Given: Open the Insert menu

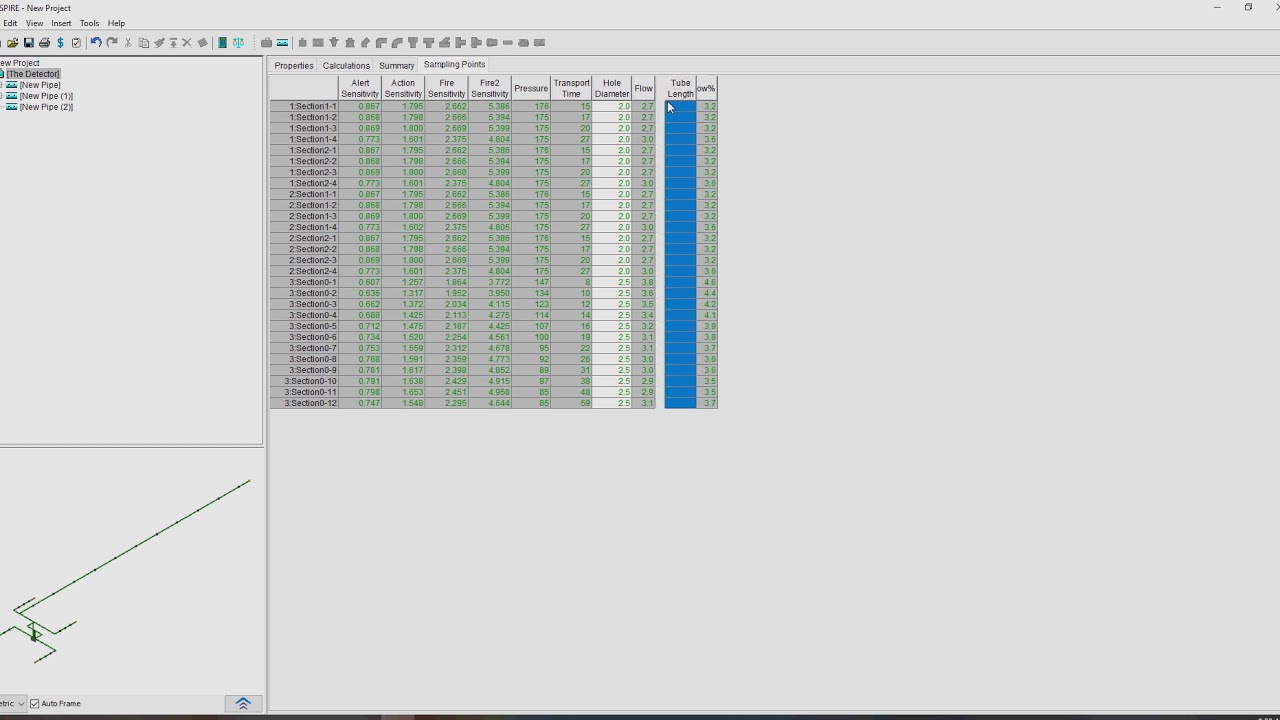Looking at the screenshot, I should pos(61,23).
